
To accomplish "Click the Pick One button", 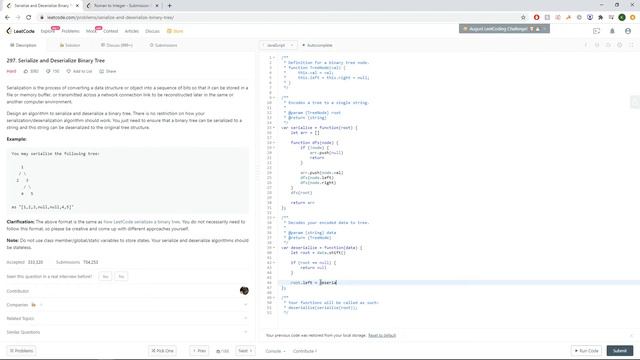I will pyautogui.click(x=162, y=351).
